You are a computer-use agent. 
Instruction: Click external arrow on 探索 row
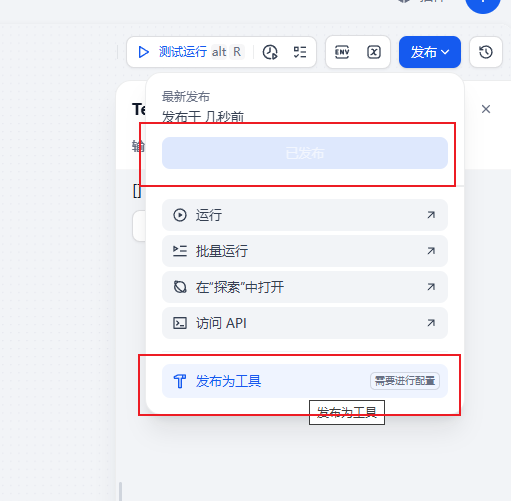click(431, 287)
